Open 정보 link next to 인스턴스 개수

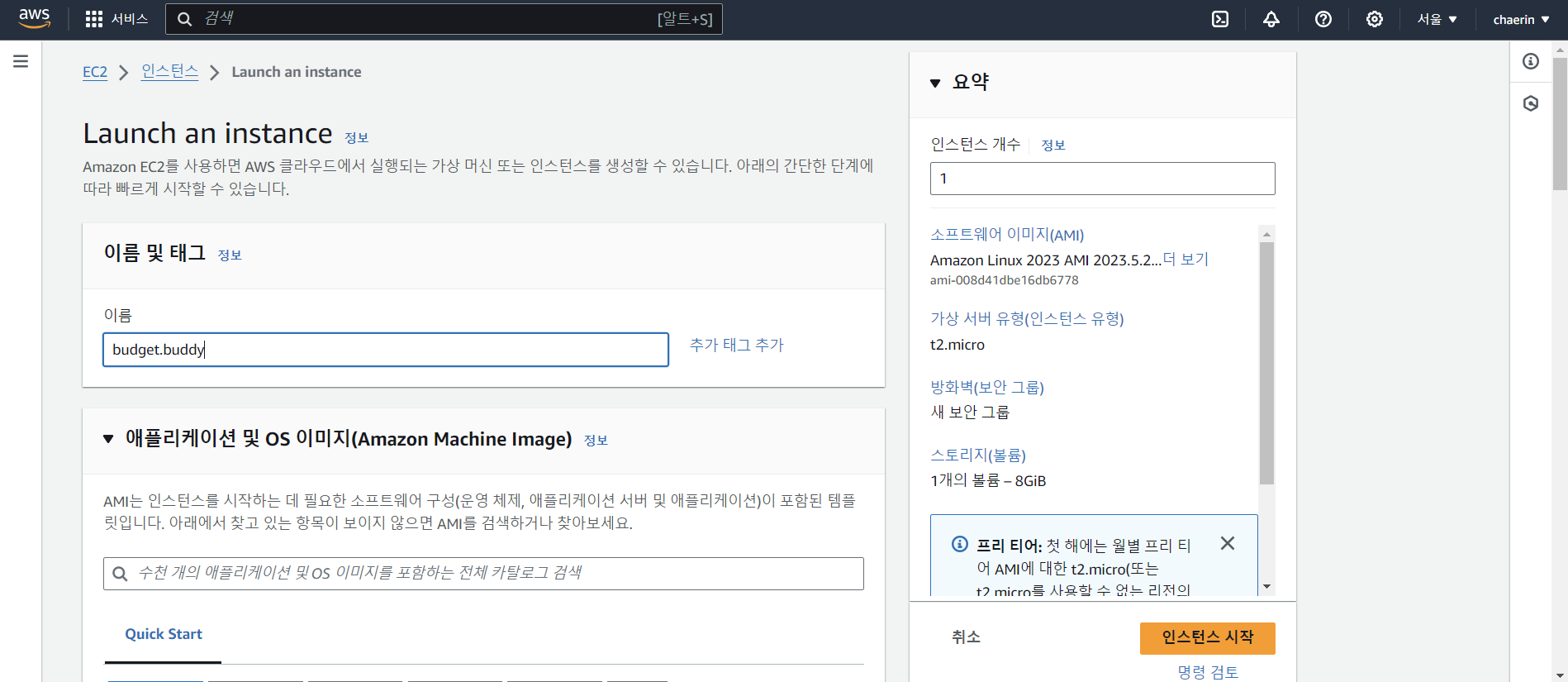(x=1053, y=145)
